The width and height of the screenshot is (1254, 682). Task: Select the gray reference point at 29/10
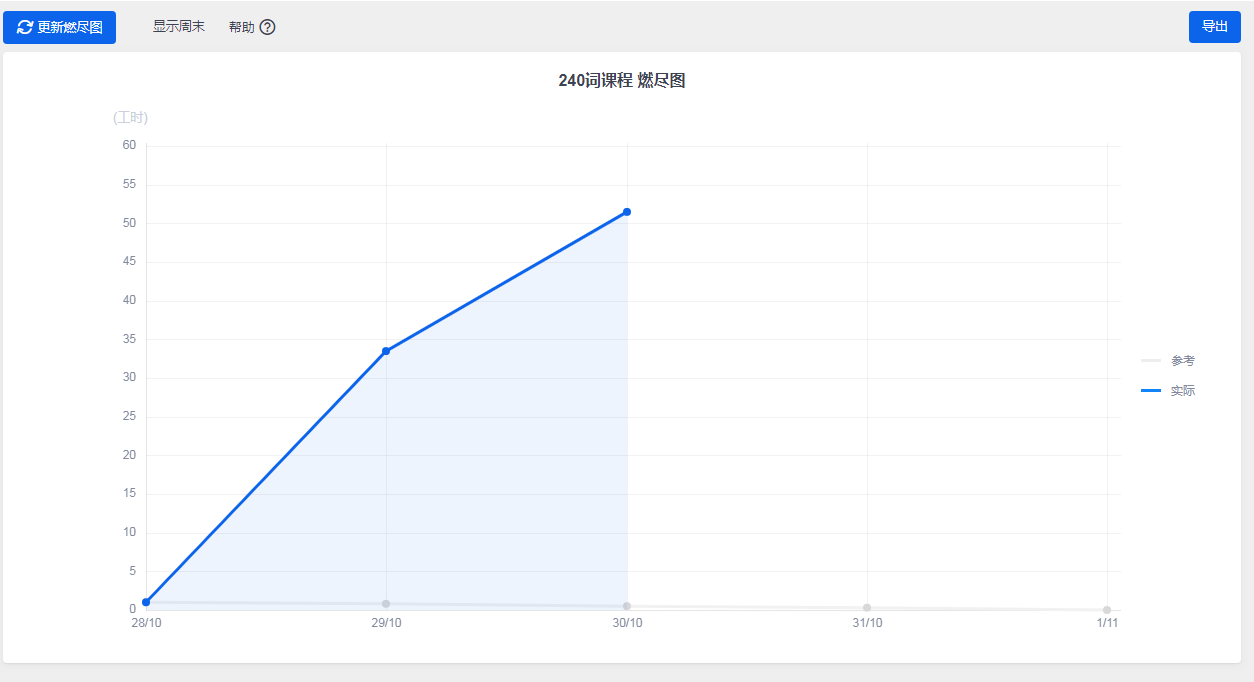point(386,604)
